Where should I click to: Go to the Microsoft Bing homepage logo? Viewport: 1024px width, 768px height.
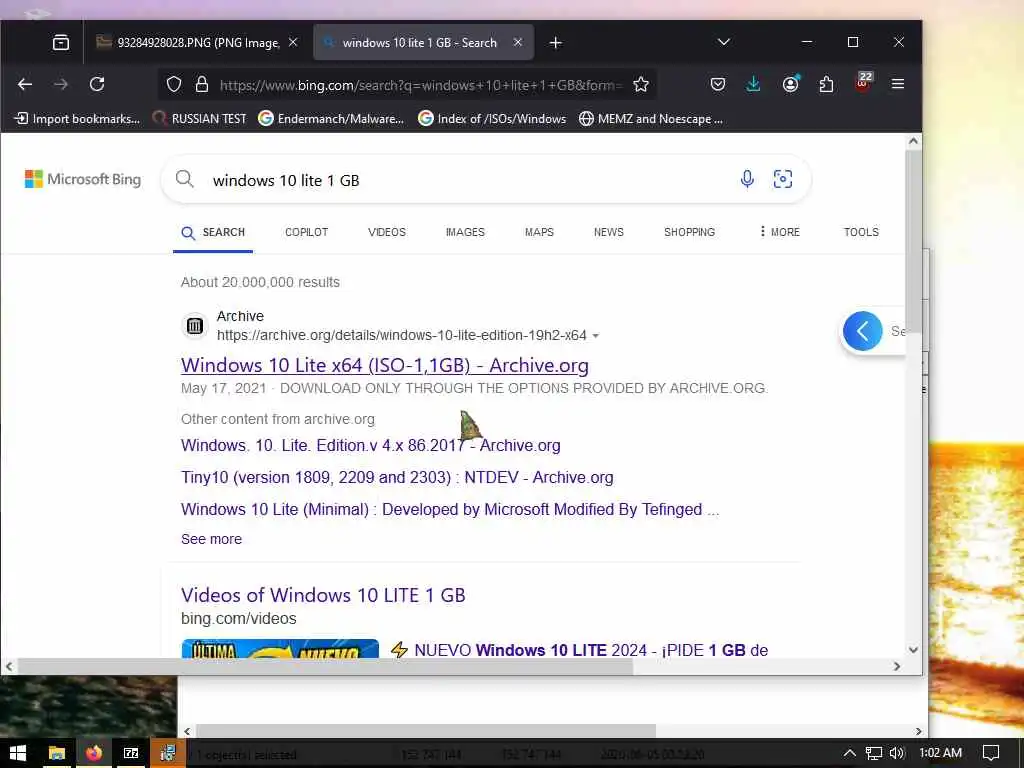(83, 179)
